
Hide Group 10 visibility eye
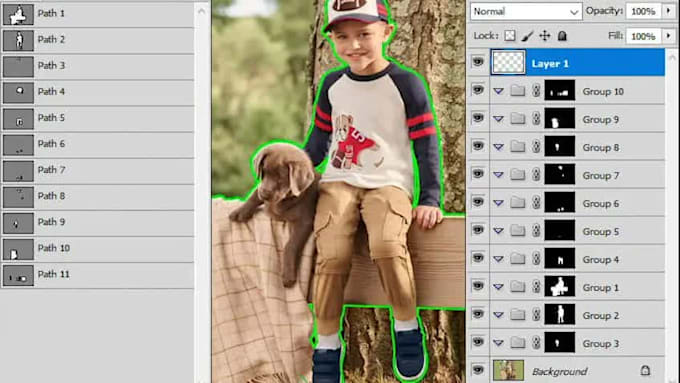point(478,90)
